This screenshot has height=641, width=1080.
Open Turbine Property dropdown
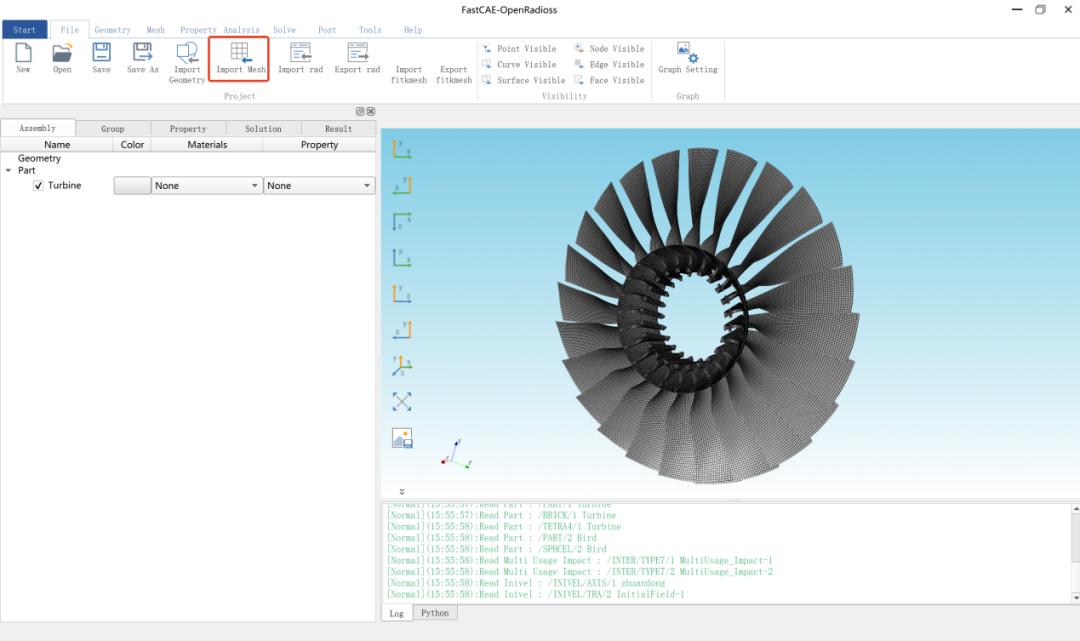pyautogui.click(x=319, y=186)
